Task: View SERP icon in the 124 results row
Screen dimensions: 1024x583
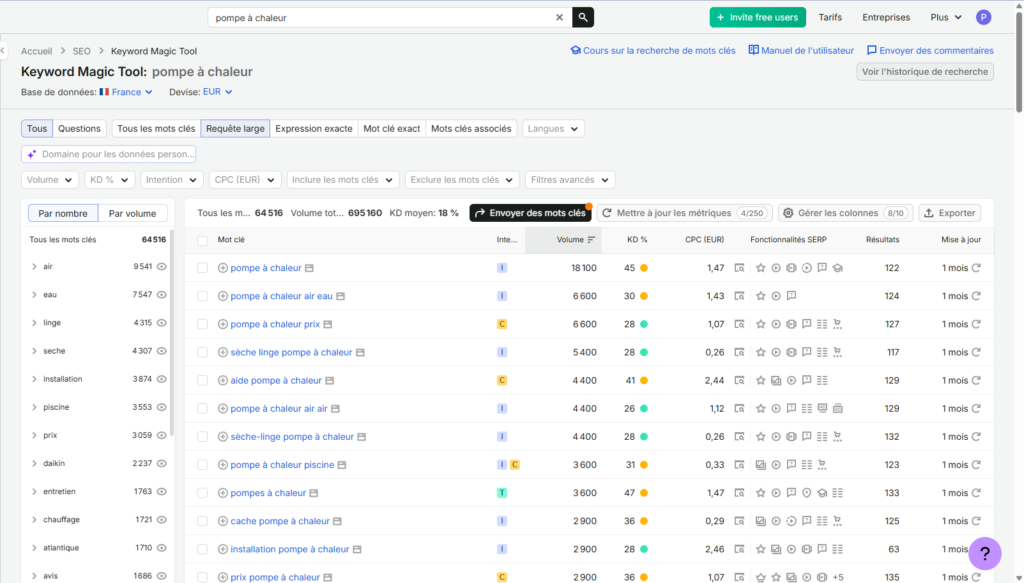Action: 739,296
